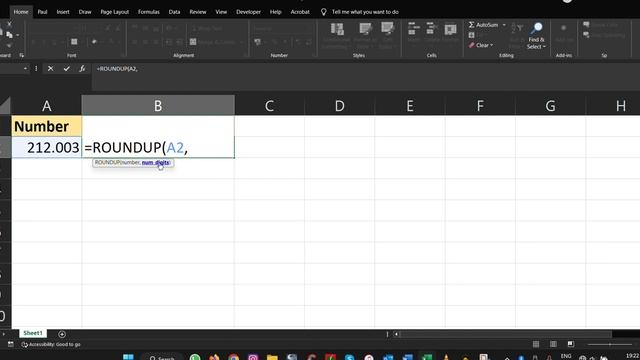This screenshot has height=360, width=640.
Task: Select column header D
Action: [x=339, y=106]
